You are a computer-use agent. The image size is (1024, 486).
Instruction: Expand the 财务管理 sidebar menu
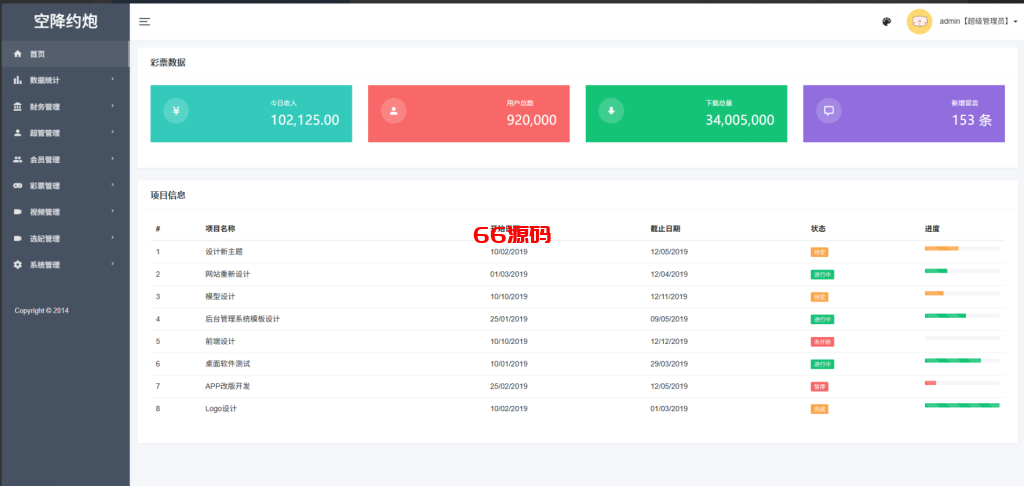[65, 106]
